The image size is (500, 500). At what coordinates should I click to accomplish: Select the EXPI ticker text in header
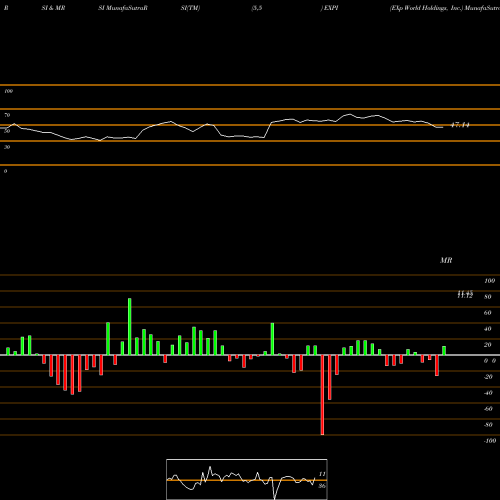pyautogui.click(x=330, y=8)
